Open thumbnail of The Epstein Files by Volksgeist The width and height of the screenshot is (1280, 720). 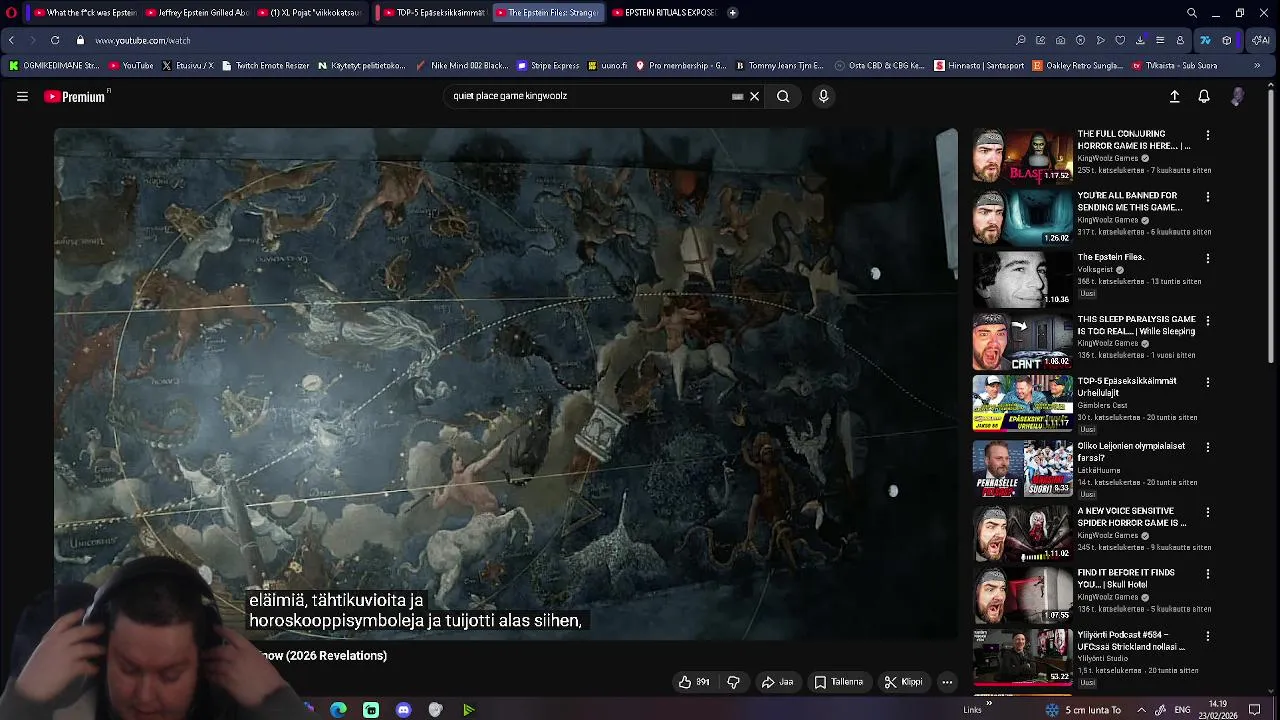coord(1022,279)
